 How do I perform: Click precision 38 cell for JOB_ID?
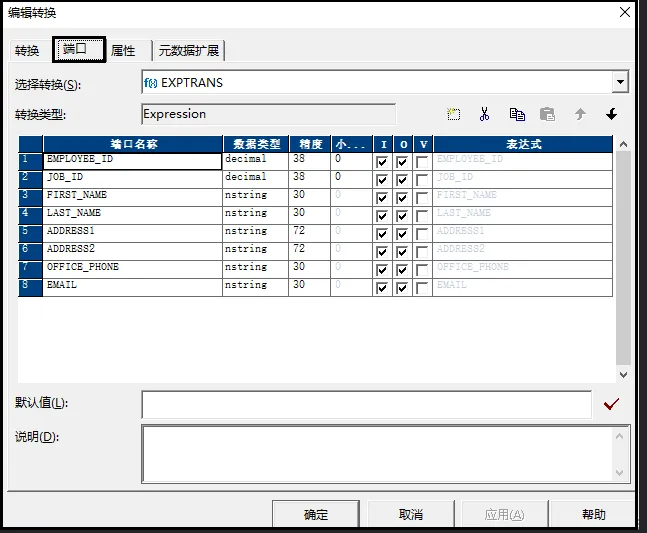(310, 179)
